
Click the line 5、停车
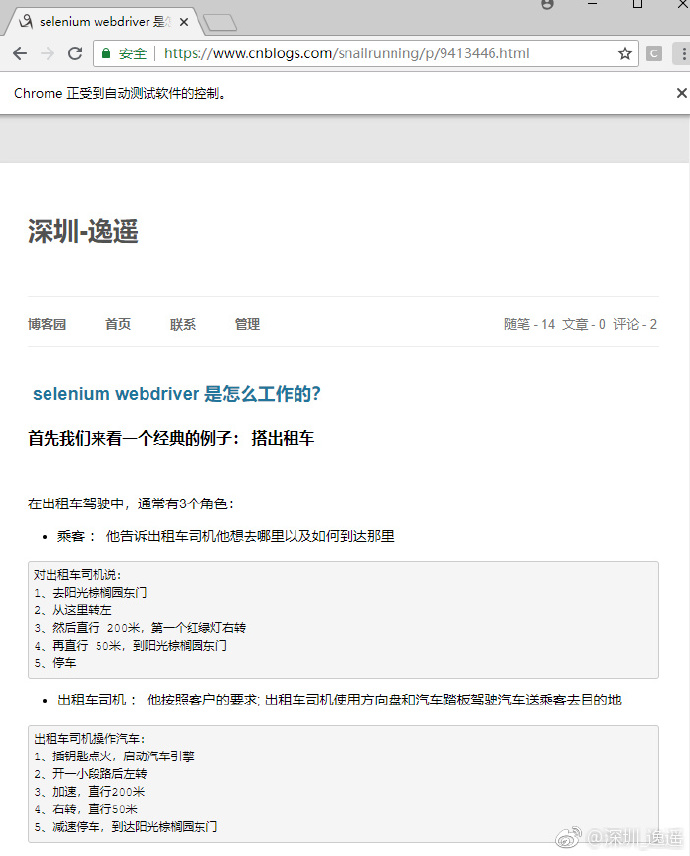pyautogui.click(x=55, y=663)
